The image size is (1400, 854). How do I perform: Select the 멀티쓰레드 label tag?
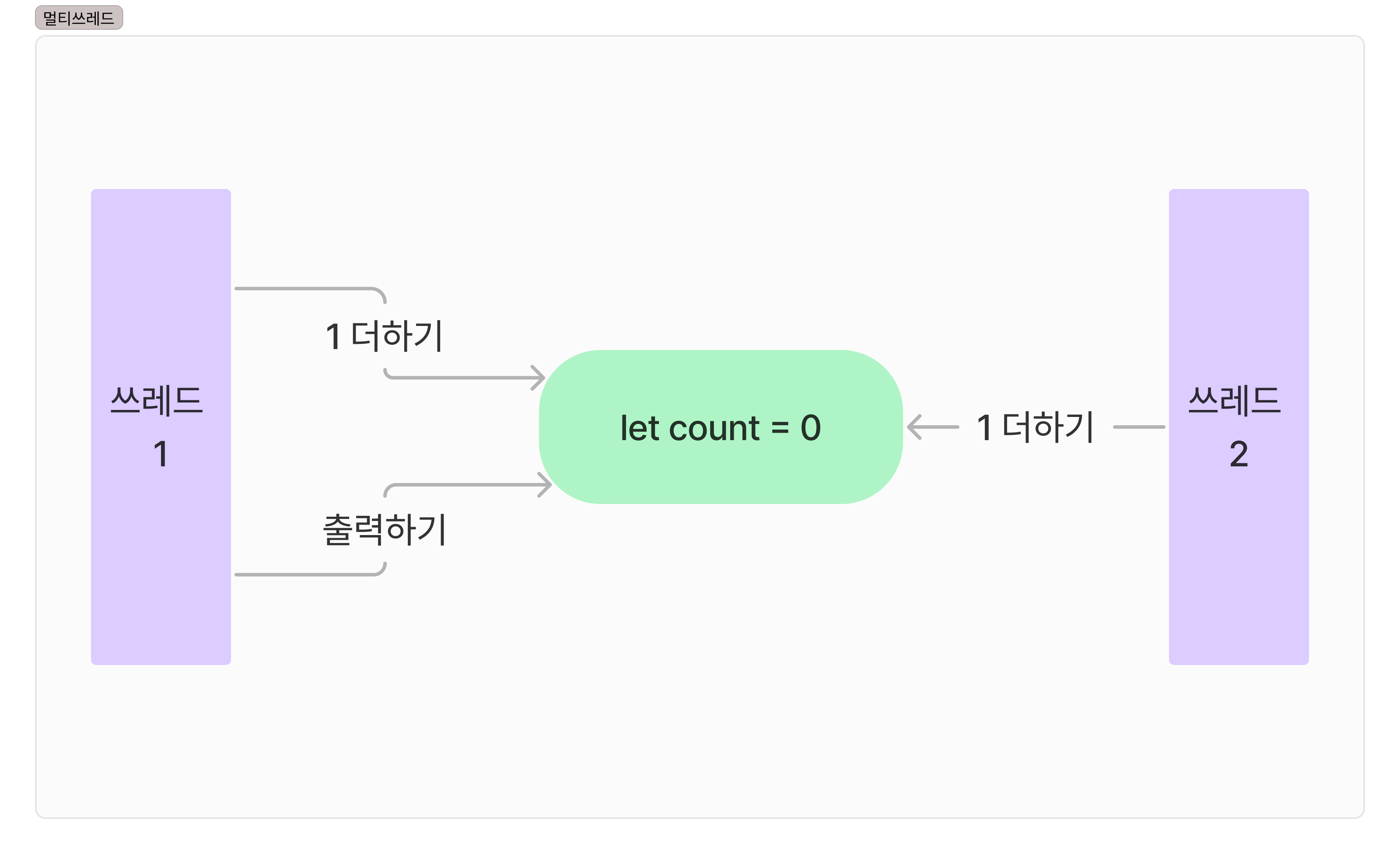pyautogui.click(x=79, y=17)
